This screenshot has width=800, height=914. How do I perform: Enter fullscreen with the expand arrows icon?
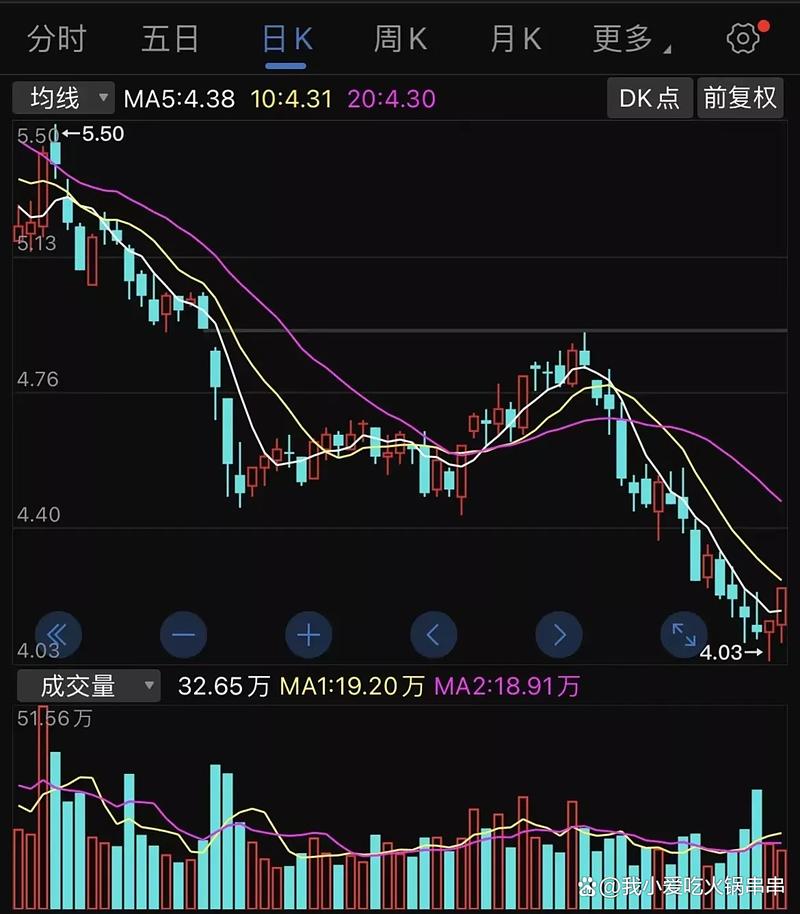683,634
